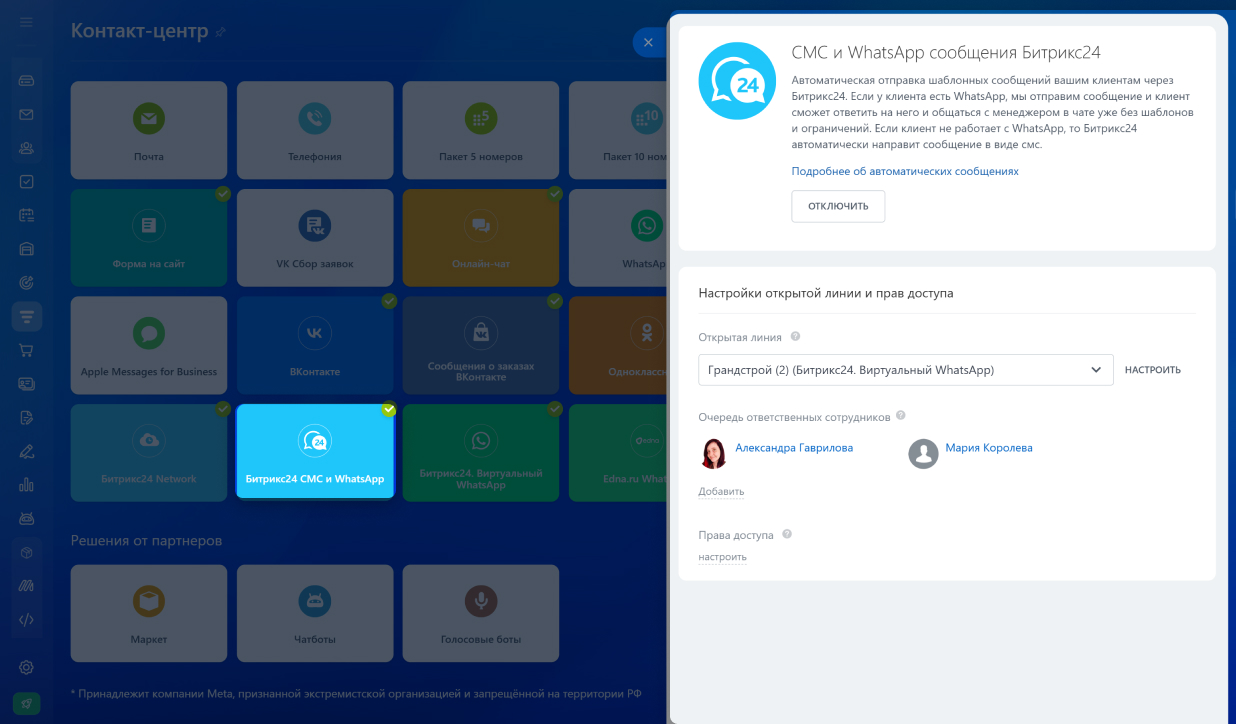Click the Добавить link under the employee queue
This screenshot has height=724, width=1236.
(x=721, y=492)
